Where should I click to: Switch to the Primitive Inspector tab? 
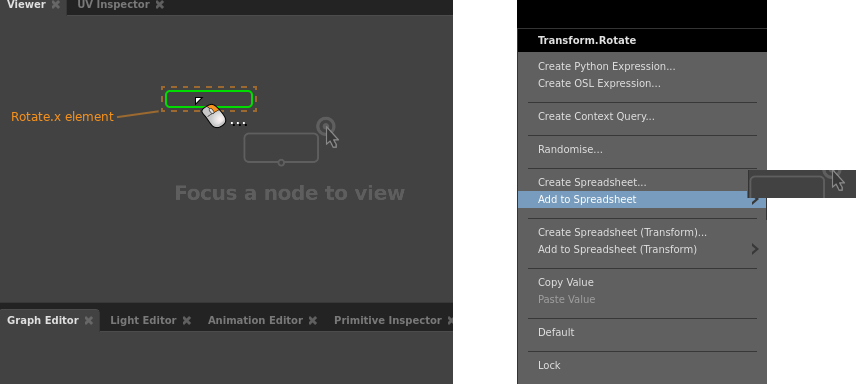[x=388, y=321]
